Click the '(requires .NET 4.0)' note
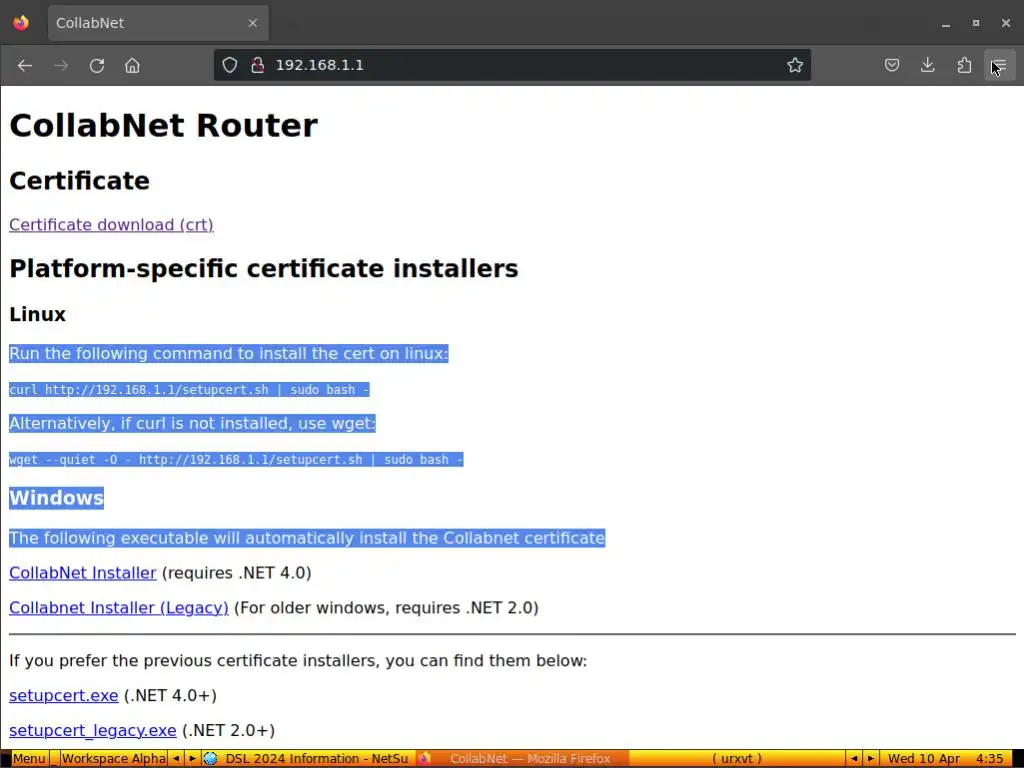 pos(236,573)
